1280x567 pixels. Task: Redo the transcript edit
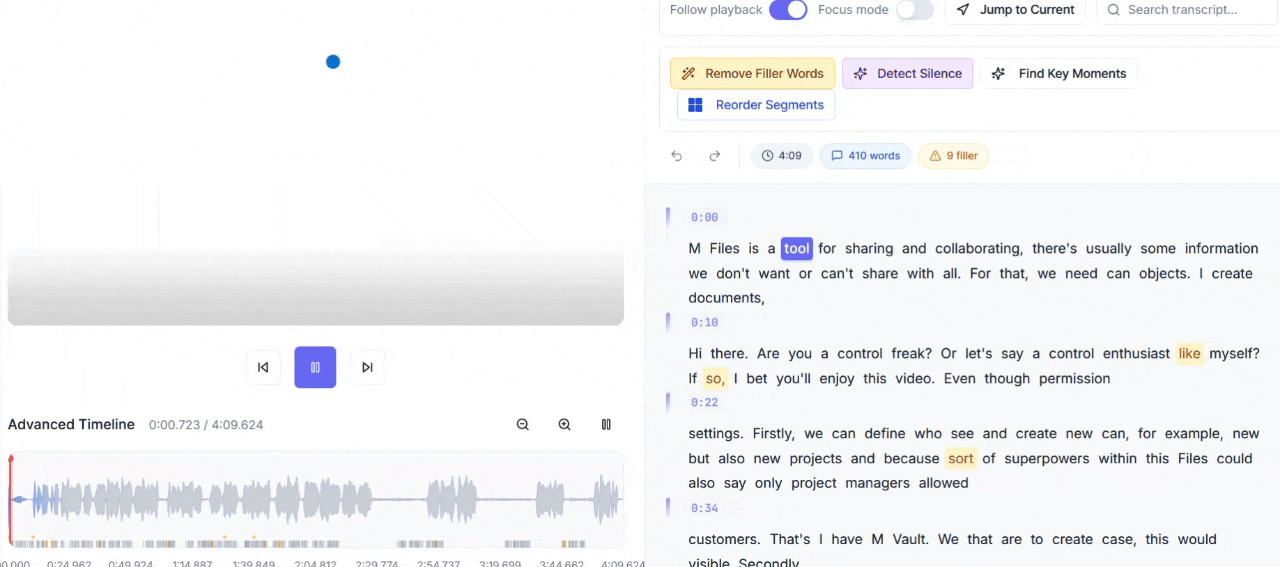click(715, 156)
